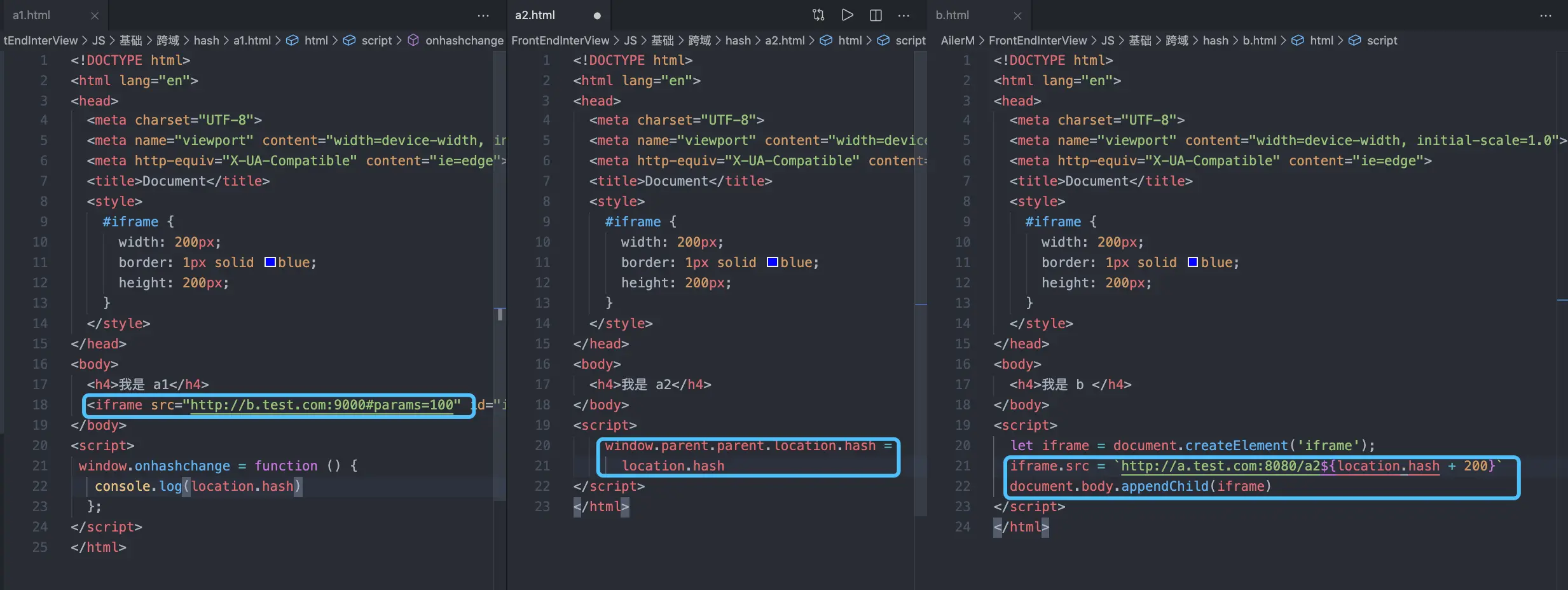Click window.parent.parent.location.hash in a2.html

[x=740, y=446]
